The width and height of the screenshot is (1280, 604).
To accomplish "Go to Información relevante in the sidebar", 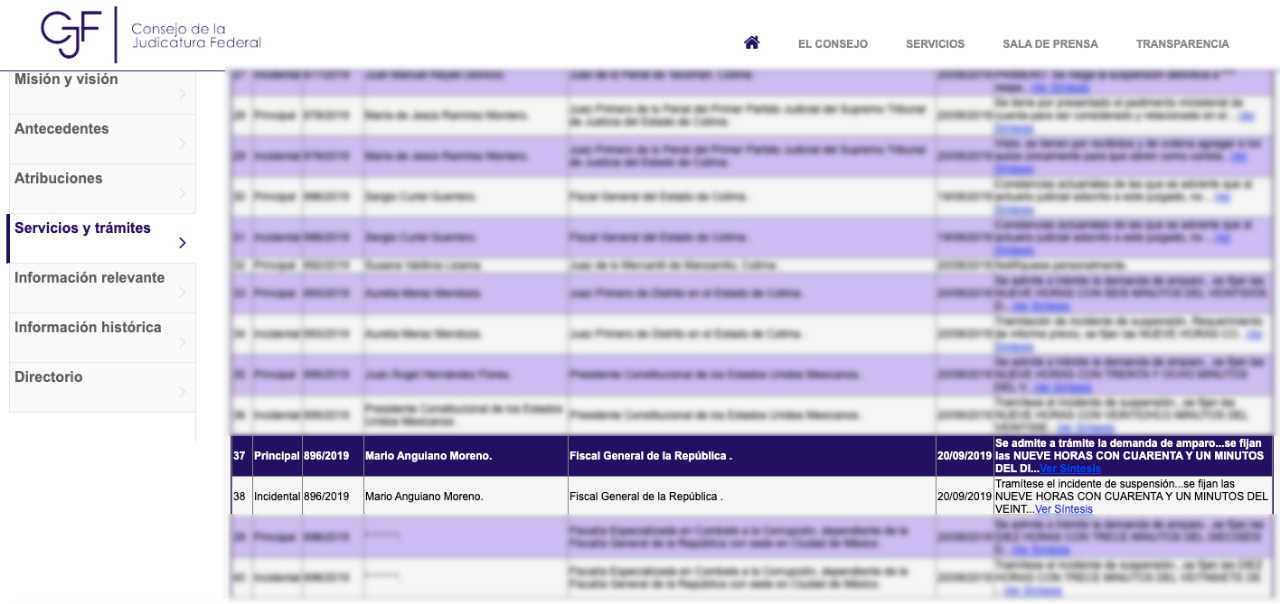I will tap(89, 277).
